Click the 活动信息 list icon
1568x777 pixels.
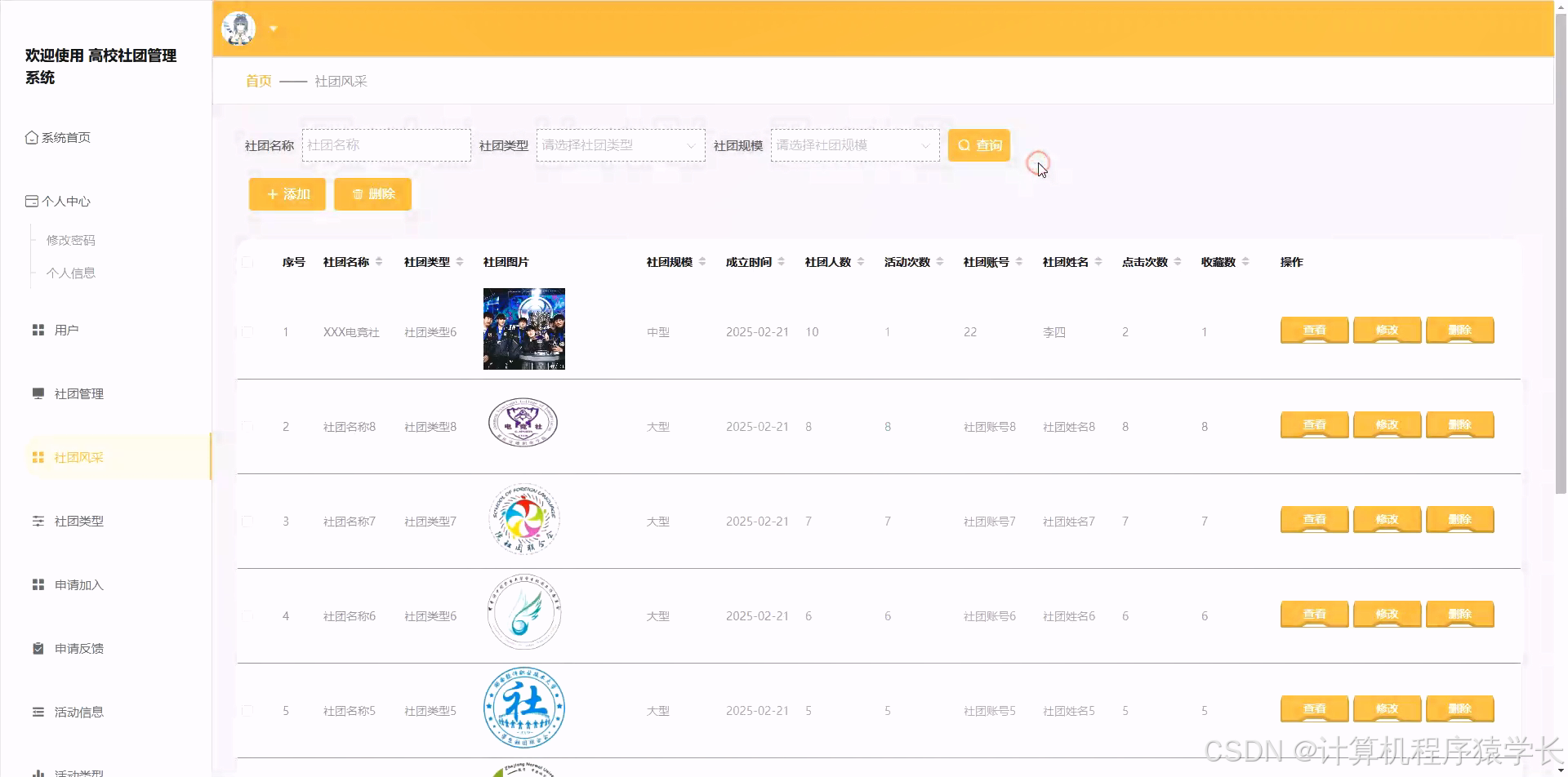(x=38, y=712)
